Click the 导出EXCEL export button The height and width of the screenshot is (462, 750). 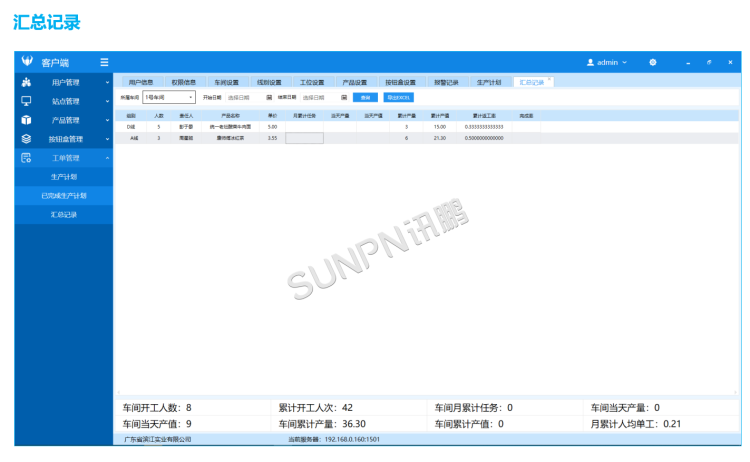coord(398,98)
